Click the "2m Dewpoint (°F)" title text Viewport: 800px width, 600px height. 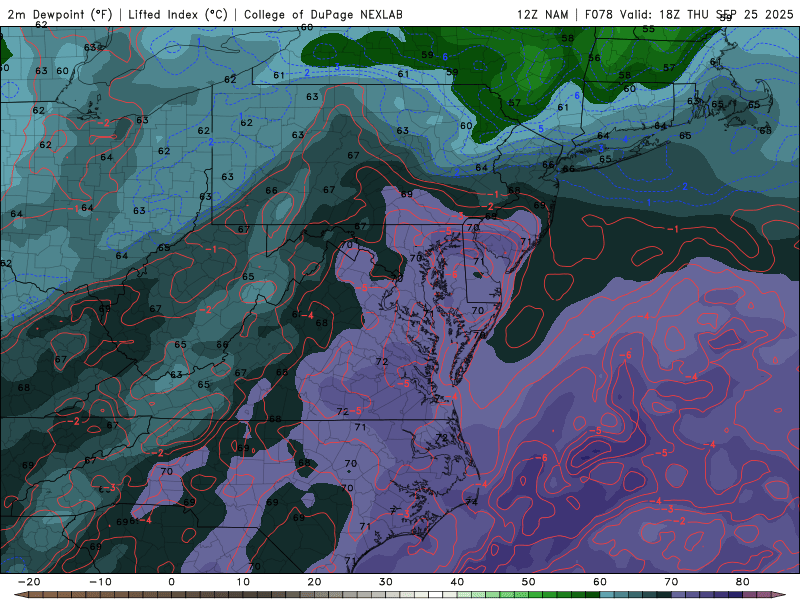(60, 14)
